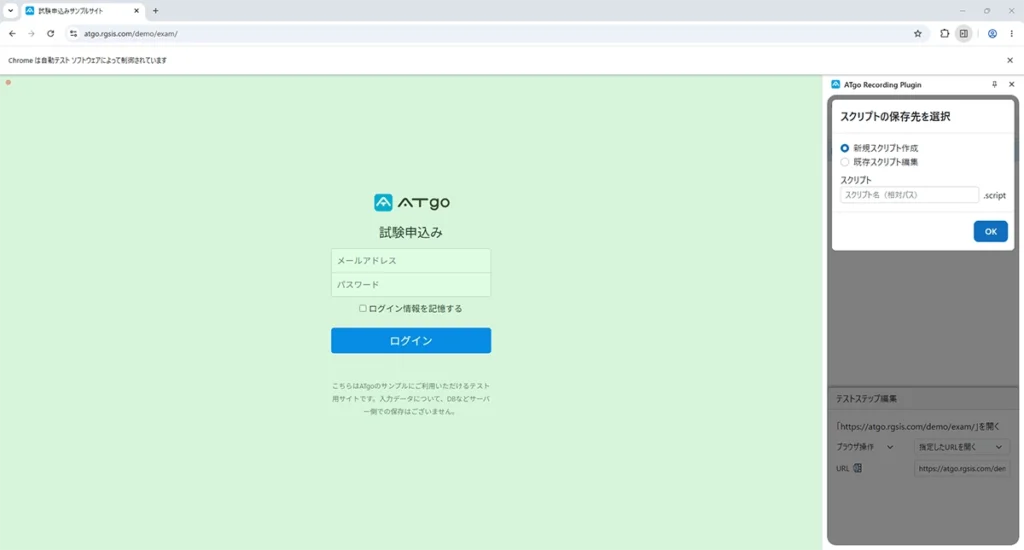Image resolution: width=1024 pixels, height=550 pixels.
Task: Click the address bar URL text
Action: tap(131, 33)
